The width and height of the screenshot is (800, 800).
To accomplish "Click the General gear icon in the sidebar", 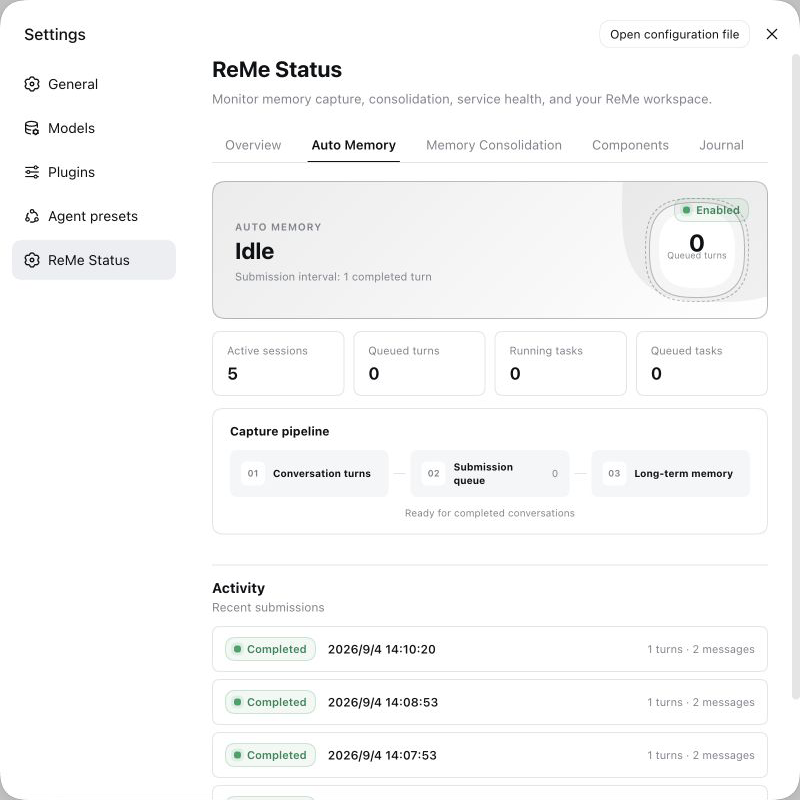I will coord(32,84).
